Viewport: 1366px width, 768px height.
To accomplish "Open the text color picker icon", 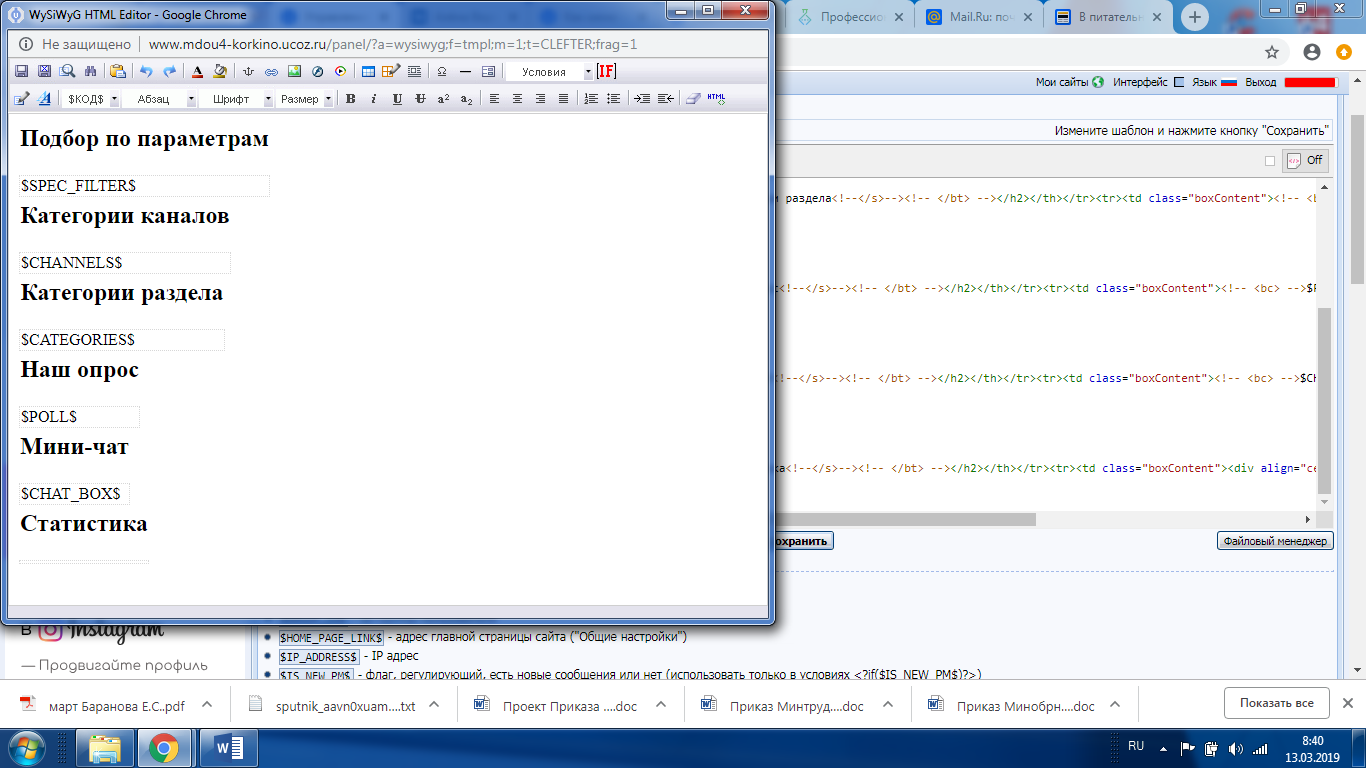I will coord(197,72).
